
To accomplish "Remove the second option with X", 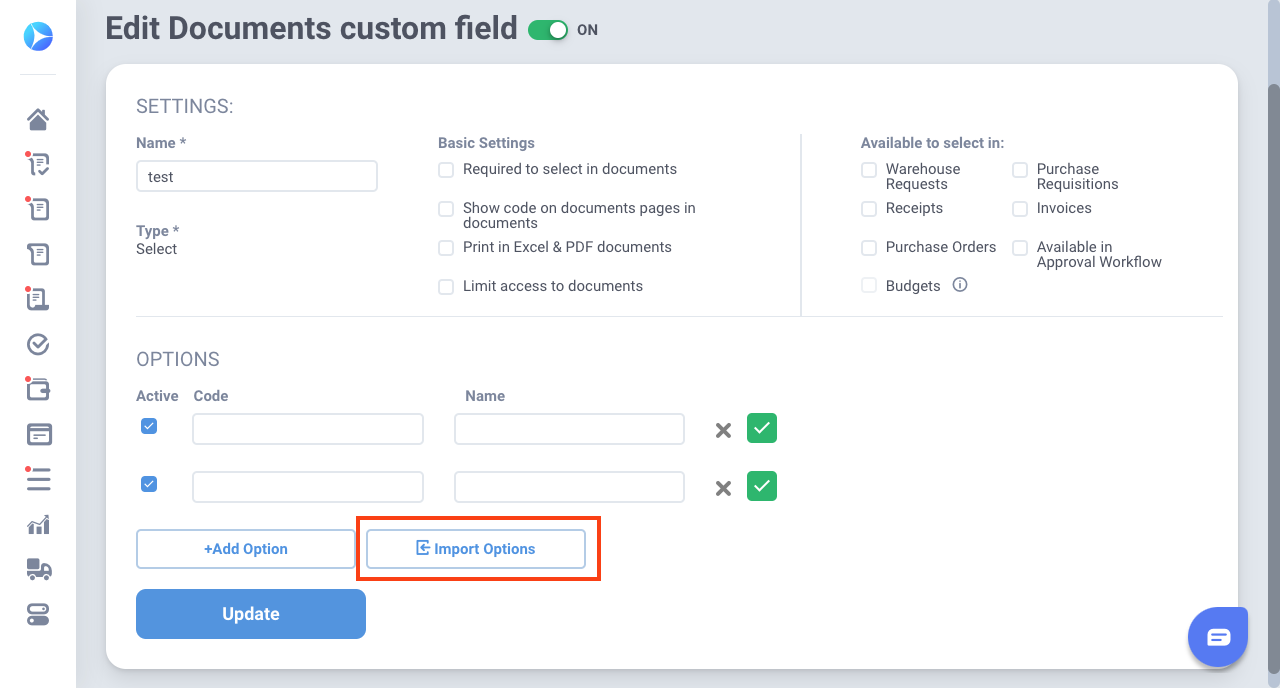I will click(x=723, y=488).
